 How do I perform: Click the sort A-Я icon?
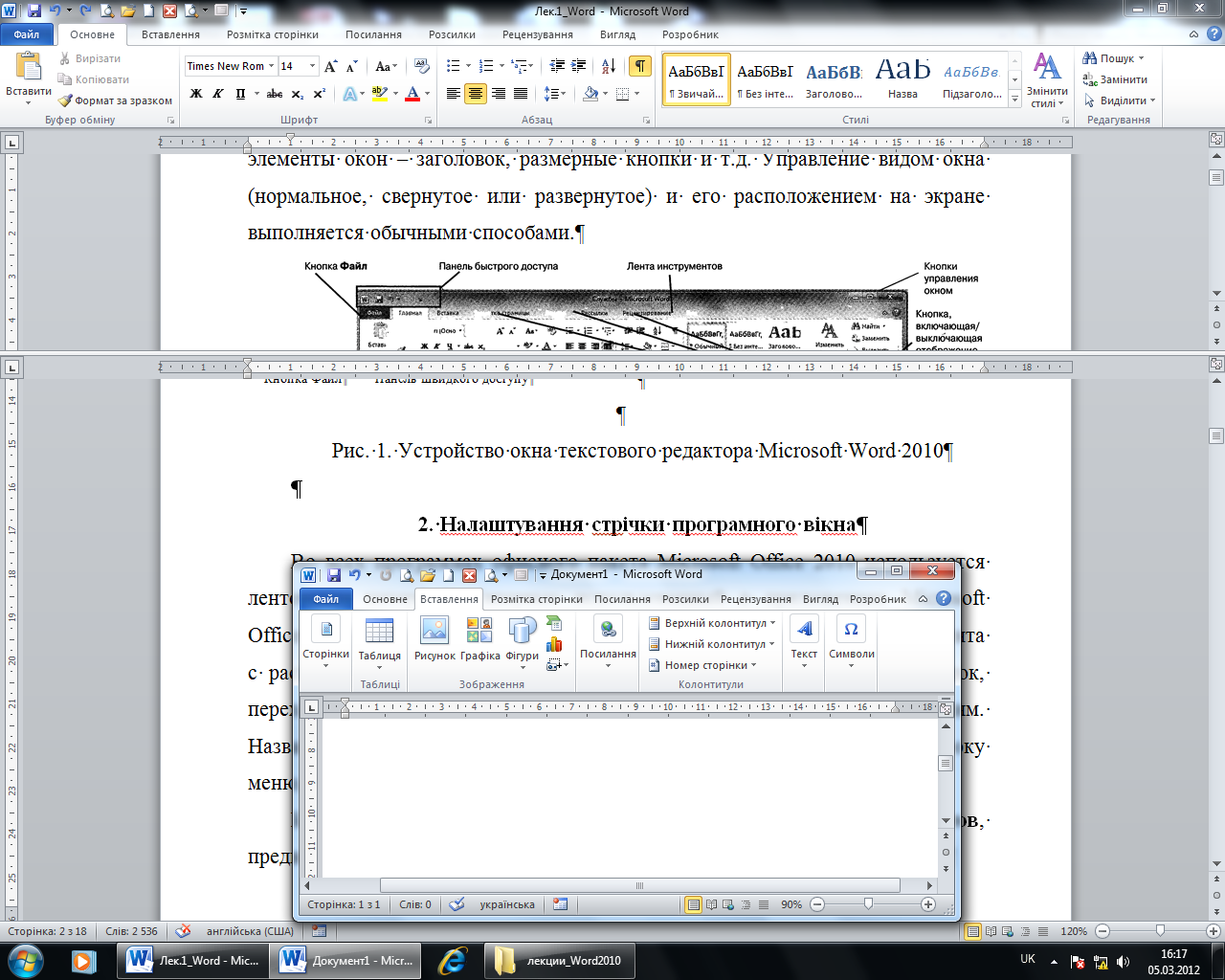point(609,66)
